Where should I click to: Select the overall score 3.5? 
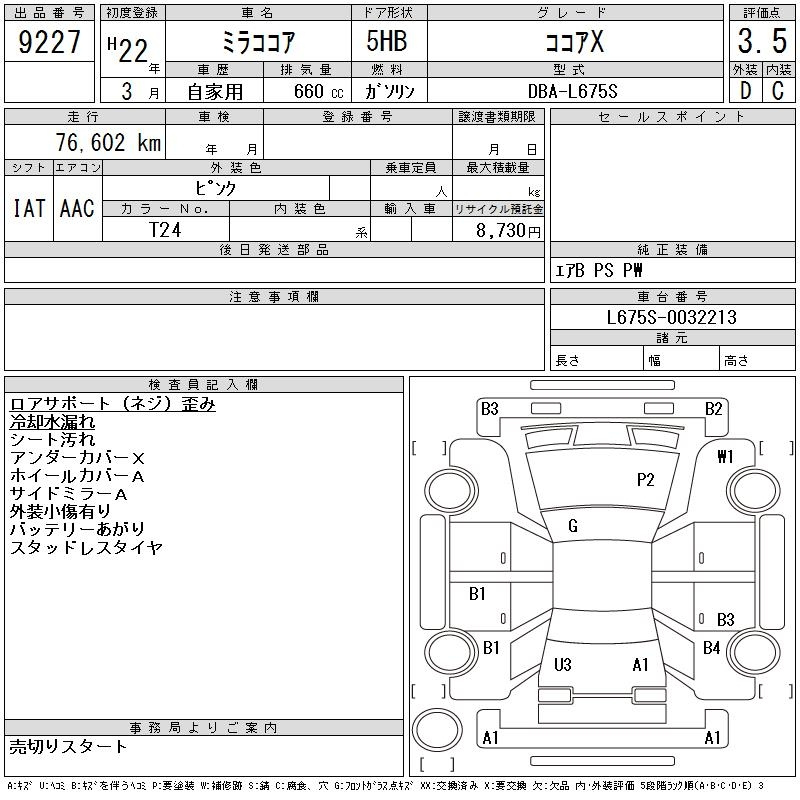click(x=761, y=43)
